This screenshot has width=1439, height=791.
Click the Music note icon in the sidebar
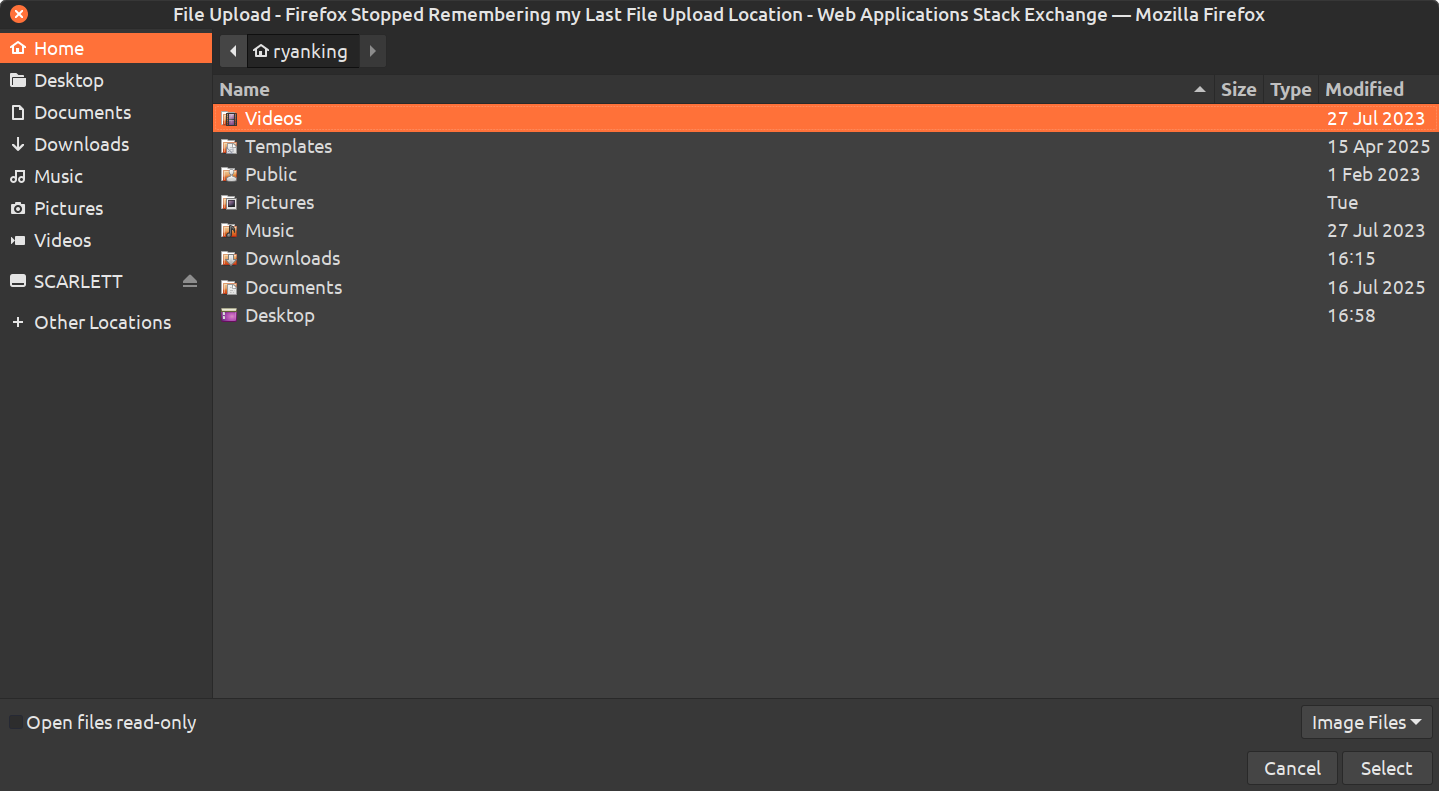17,177
